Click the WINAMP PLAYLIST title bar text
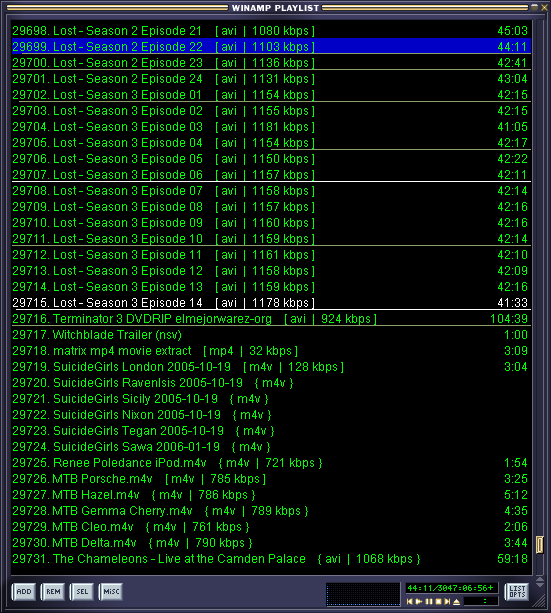Screen dimensions: 551x613 (x=275, y=8)
